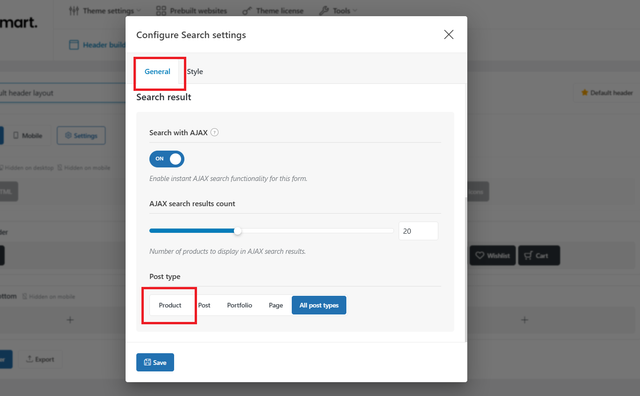Click the Mobile phone icon
Viewport: 640px width, 396px height.
16,136
